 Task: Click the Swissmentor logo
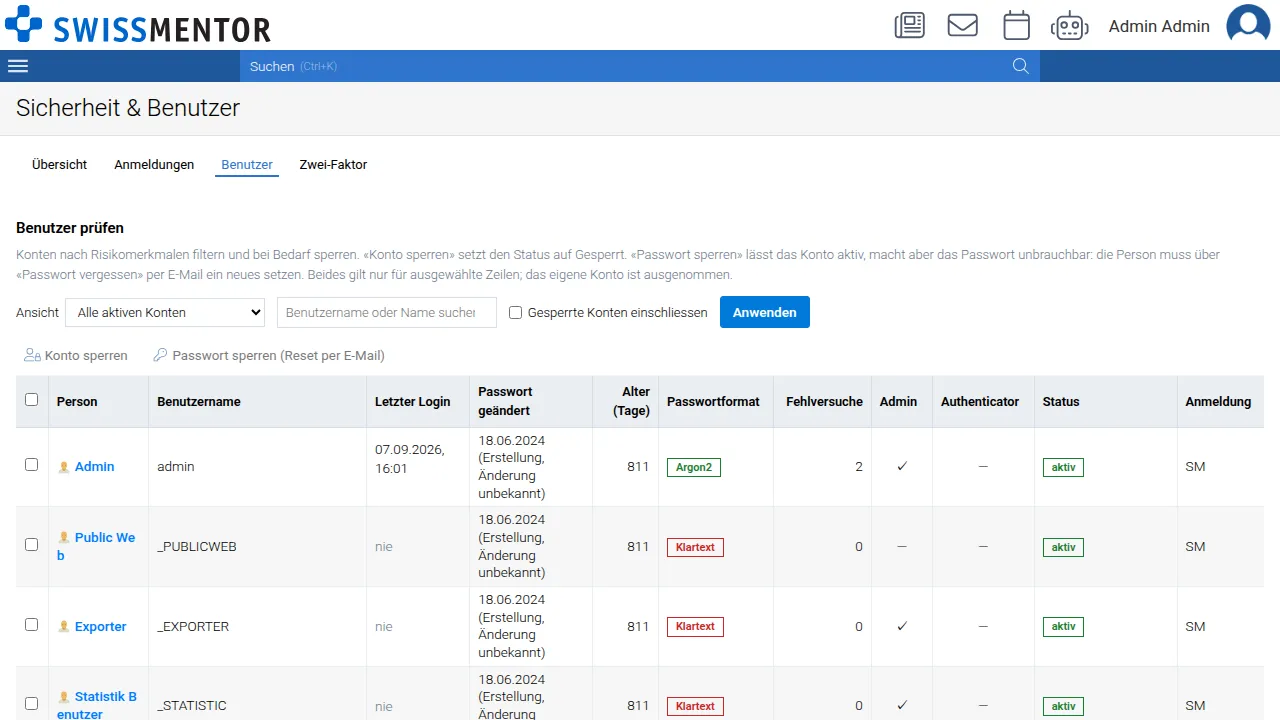(x=138, y=25)
